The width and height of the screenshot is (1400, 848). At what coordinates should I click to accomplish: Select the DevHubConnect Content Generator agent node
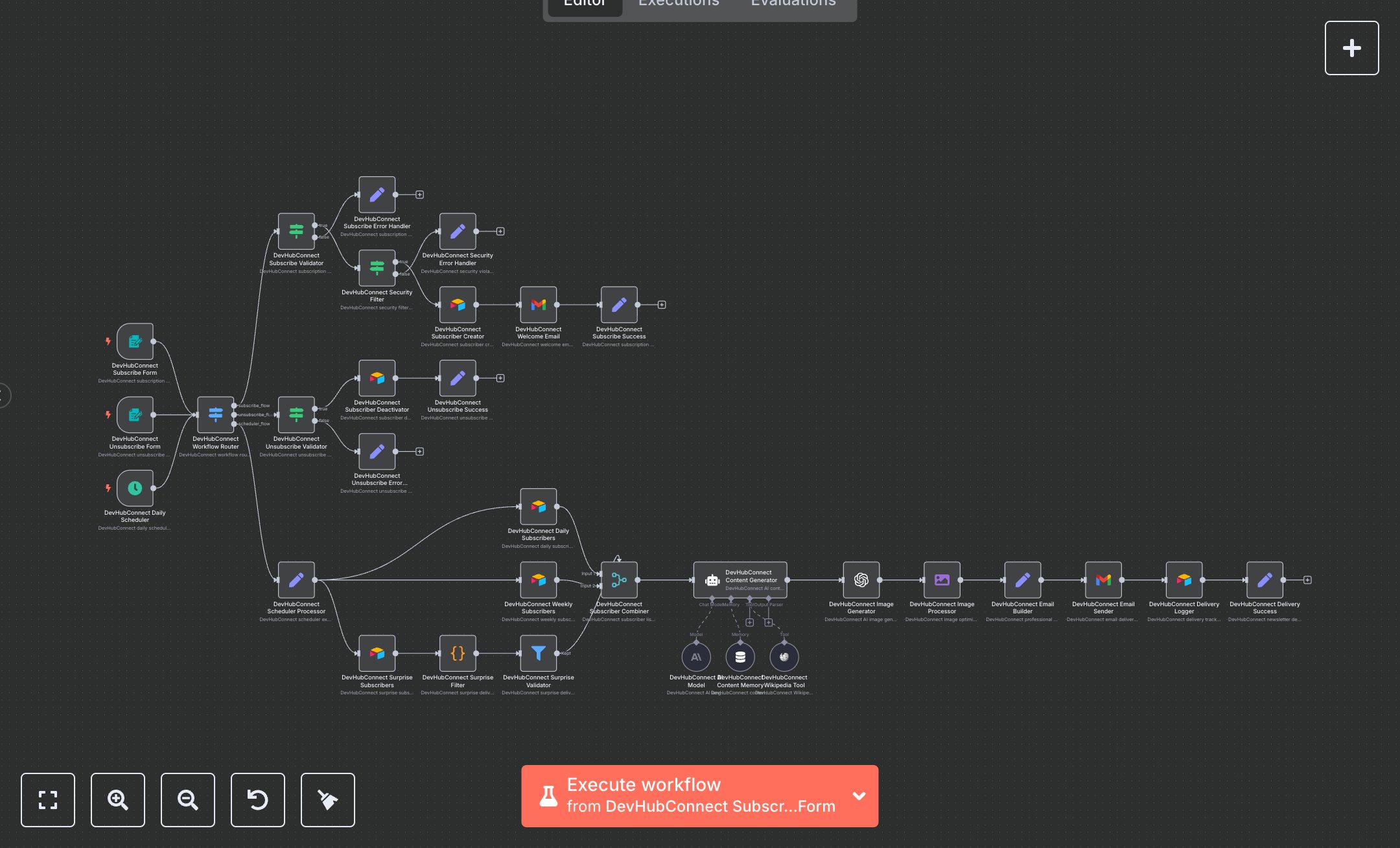click(x=740, y=580)
